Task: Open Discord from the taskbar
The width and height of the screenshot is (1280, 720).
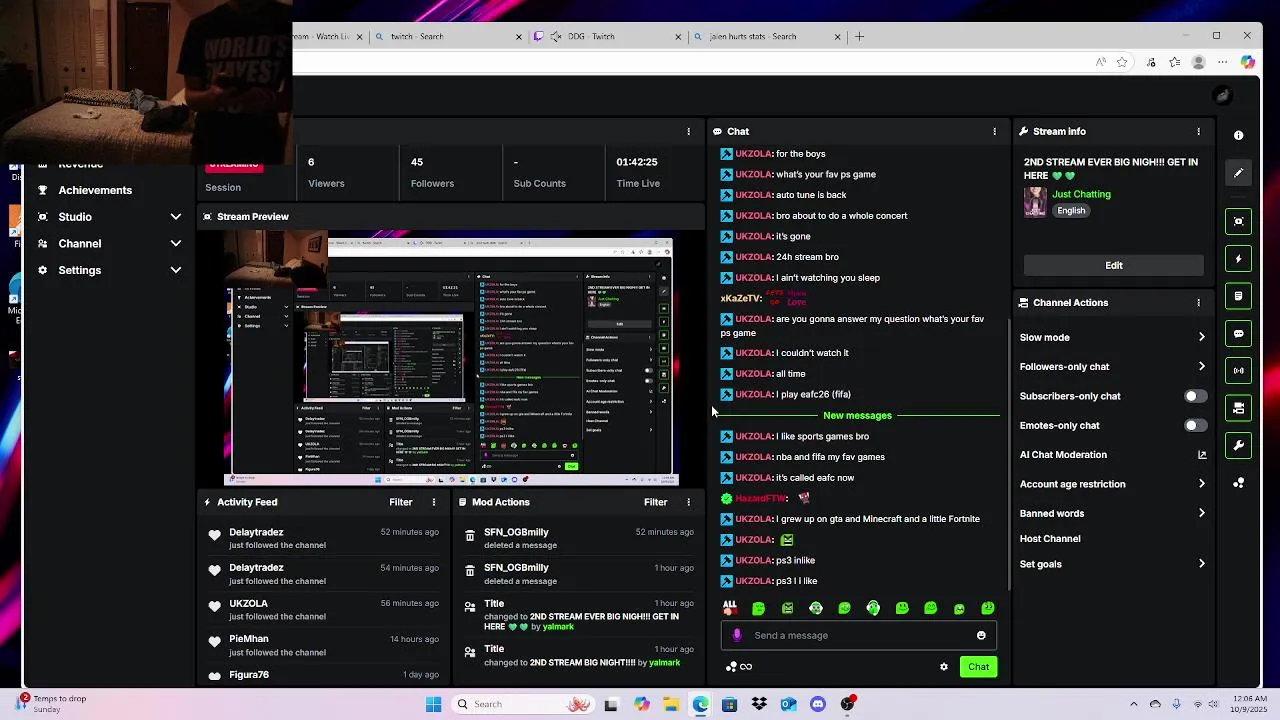Action: (x=818, y=704)
